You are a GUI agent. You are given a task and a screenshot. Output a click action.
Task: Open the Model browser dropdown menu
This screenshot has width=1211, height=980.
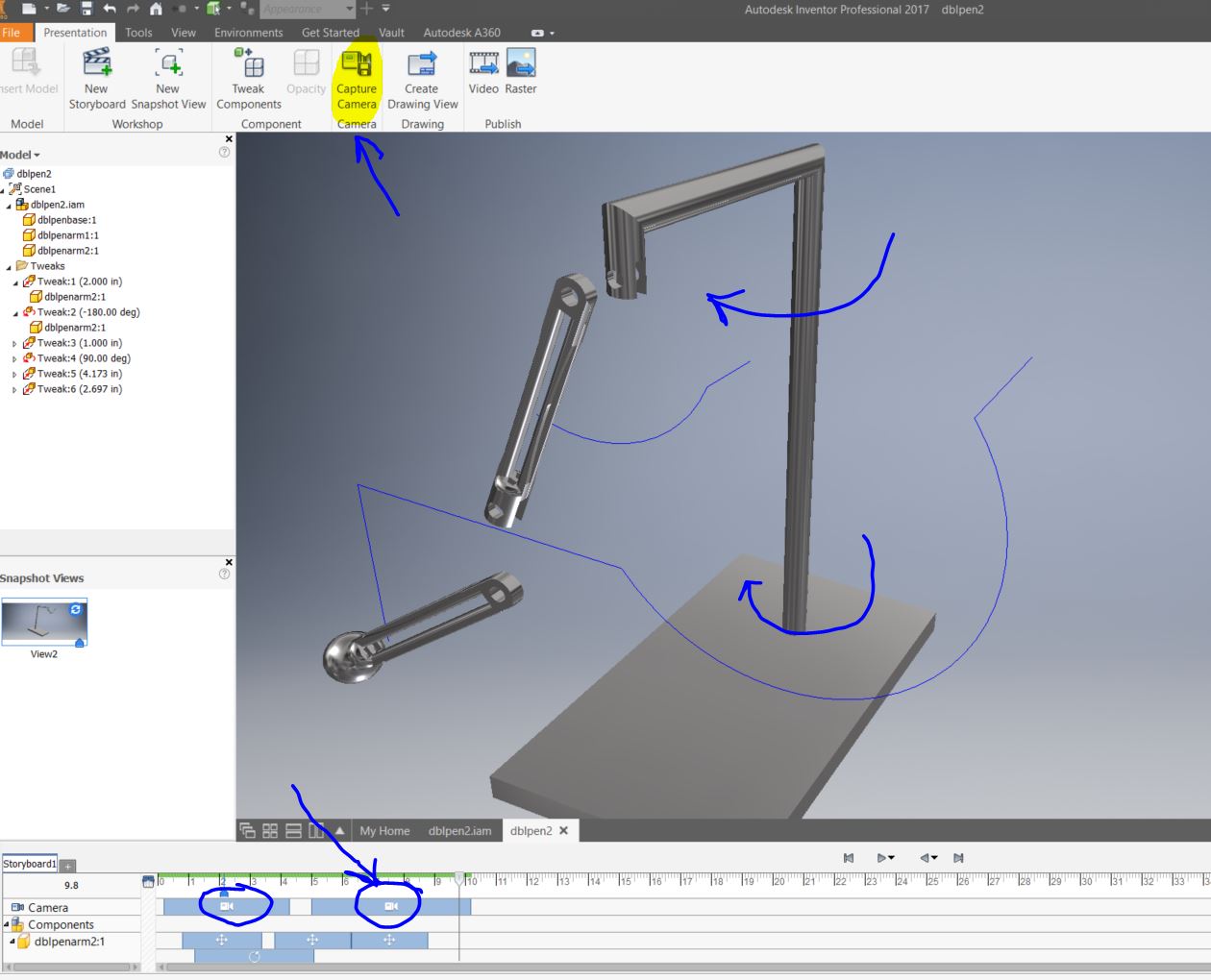click(x=37, y=154)
